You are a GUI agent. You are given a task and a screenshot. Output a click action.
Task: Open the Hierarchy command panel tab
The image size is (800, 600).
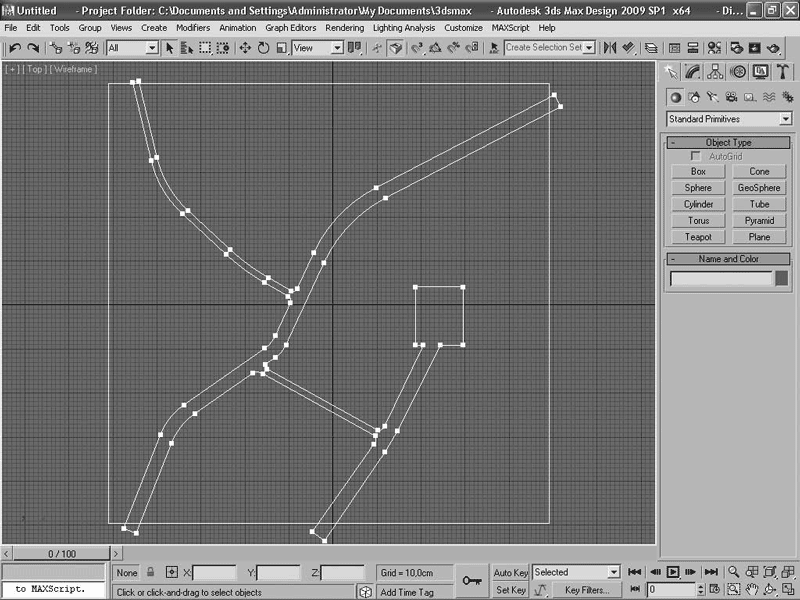point(715,72)
